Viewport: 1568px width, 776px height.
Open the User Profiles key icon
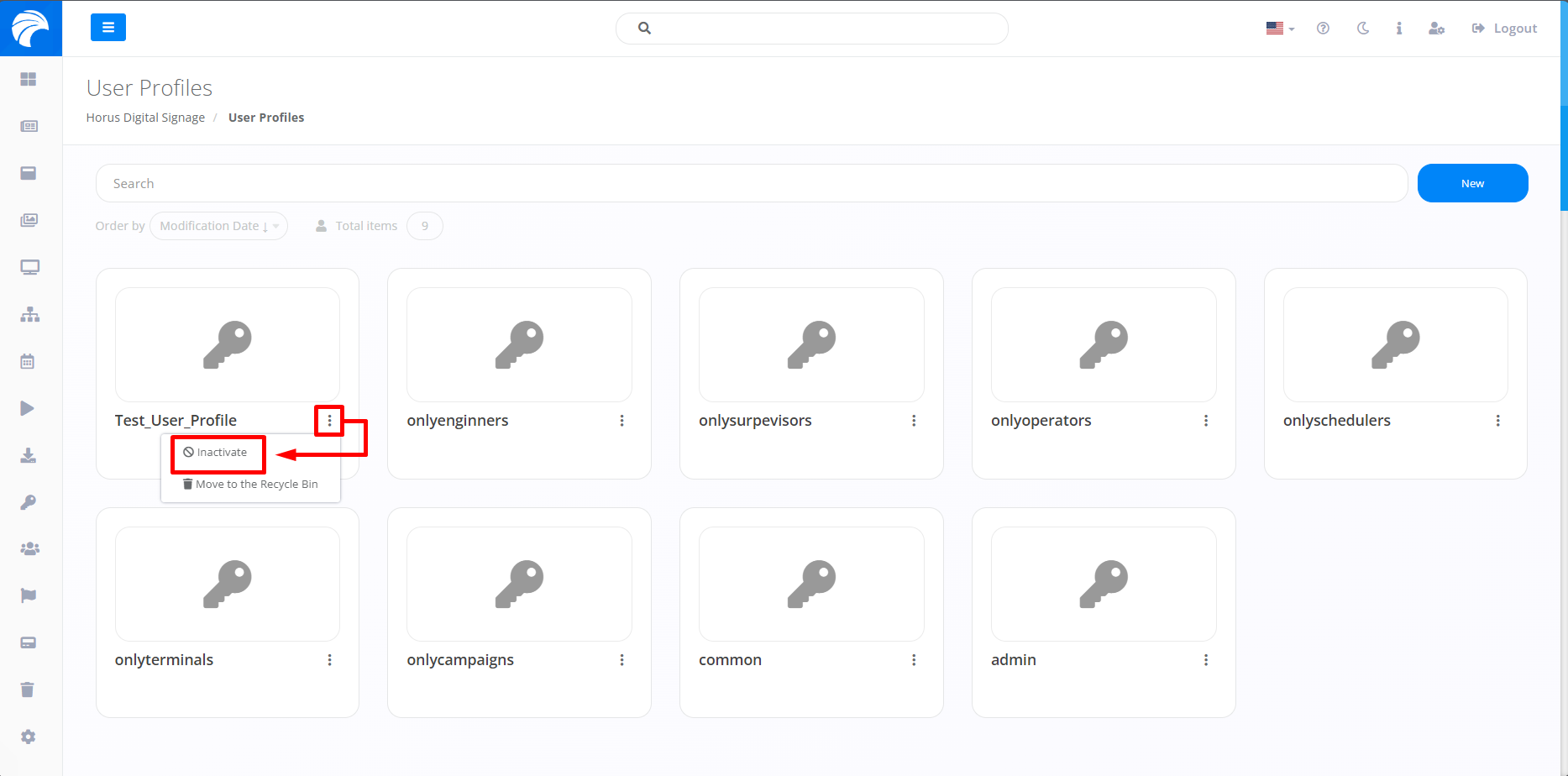29,502
